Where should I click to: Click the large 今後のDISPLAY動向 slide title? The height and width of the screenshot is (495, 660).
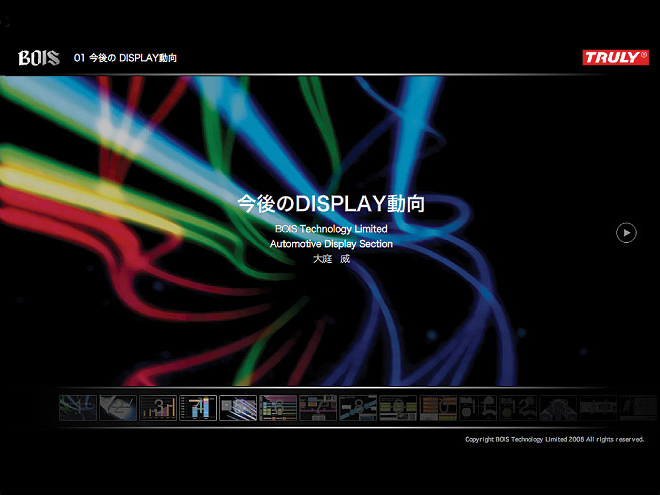point(331,204)
